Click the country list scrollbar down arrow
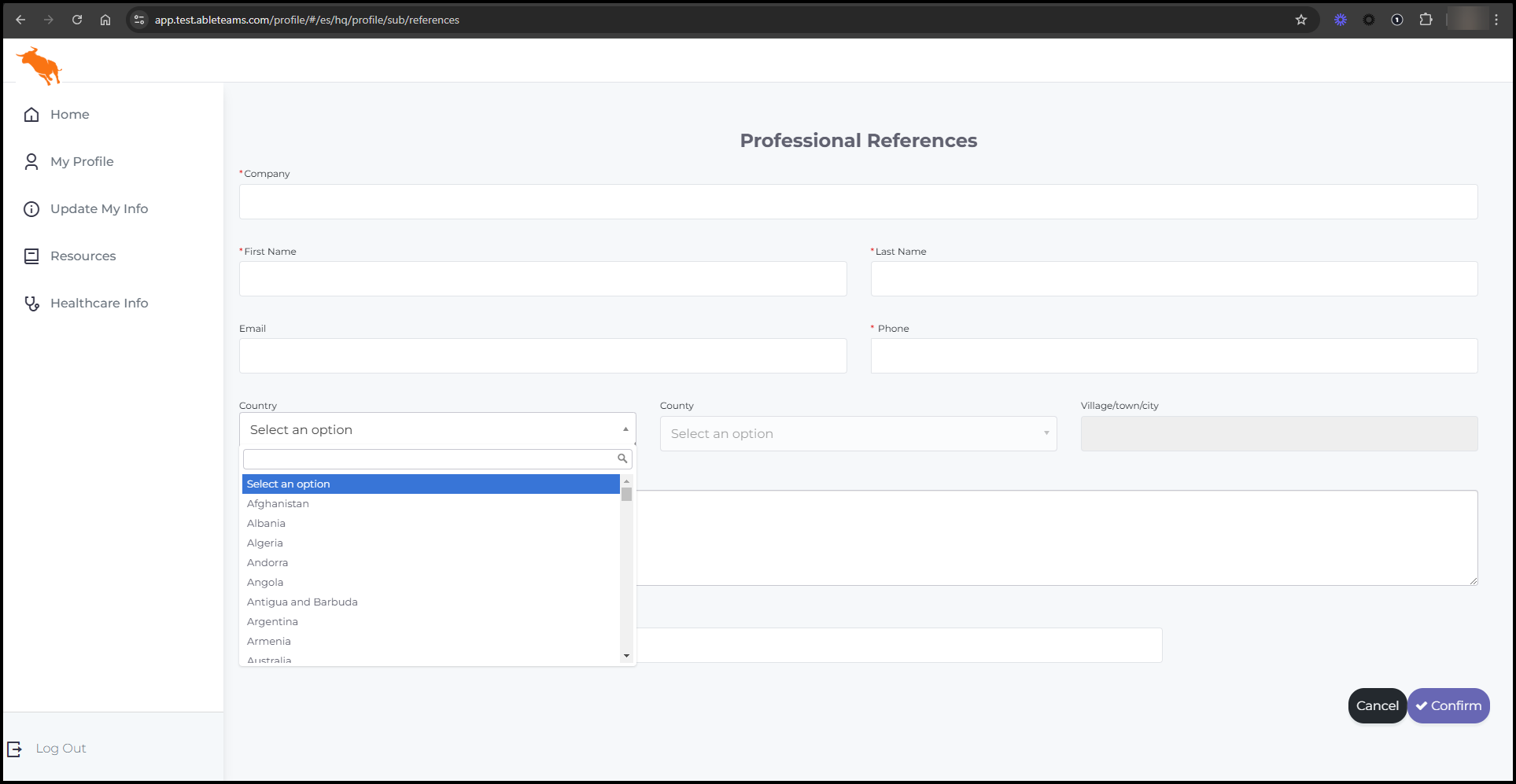The width and height of the screenshot is (1516, 784). click(x=626, y=656)
